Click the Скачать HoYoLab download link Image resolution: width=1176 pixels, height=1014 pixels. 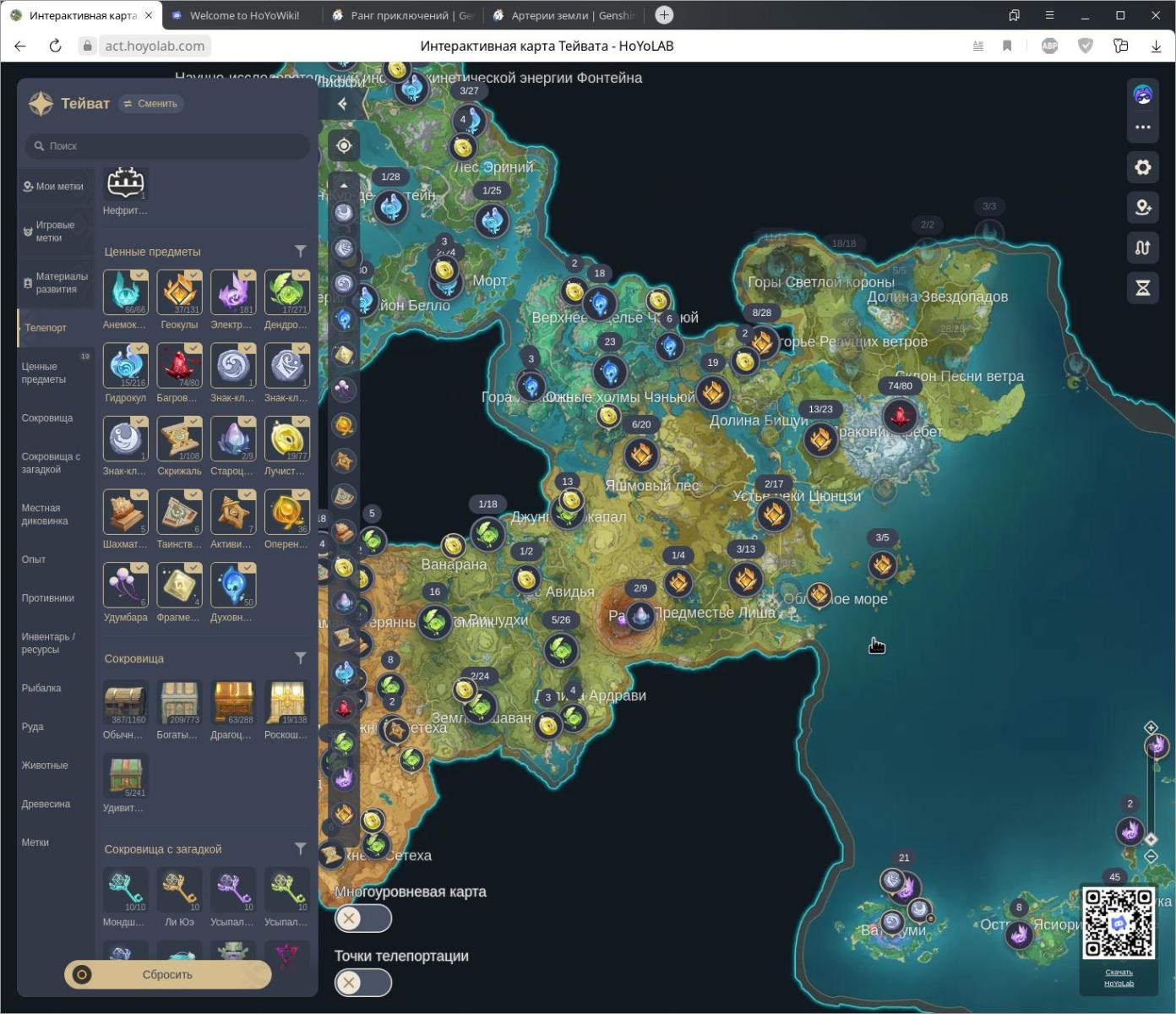tap(1119, 978)
